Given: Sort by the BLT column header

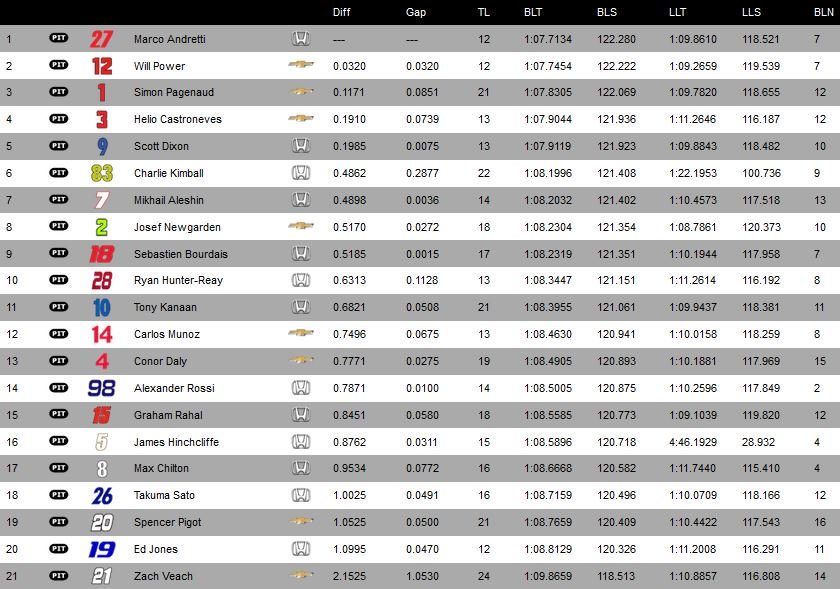Looking at the screenshot, I should pyautogui.click(x=533, y=12).
